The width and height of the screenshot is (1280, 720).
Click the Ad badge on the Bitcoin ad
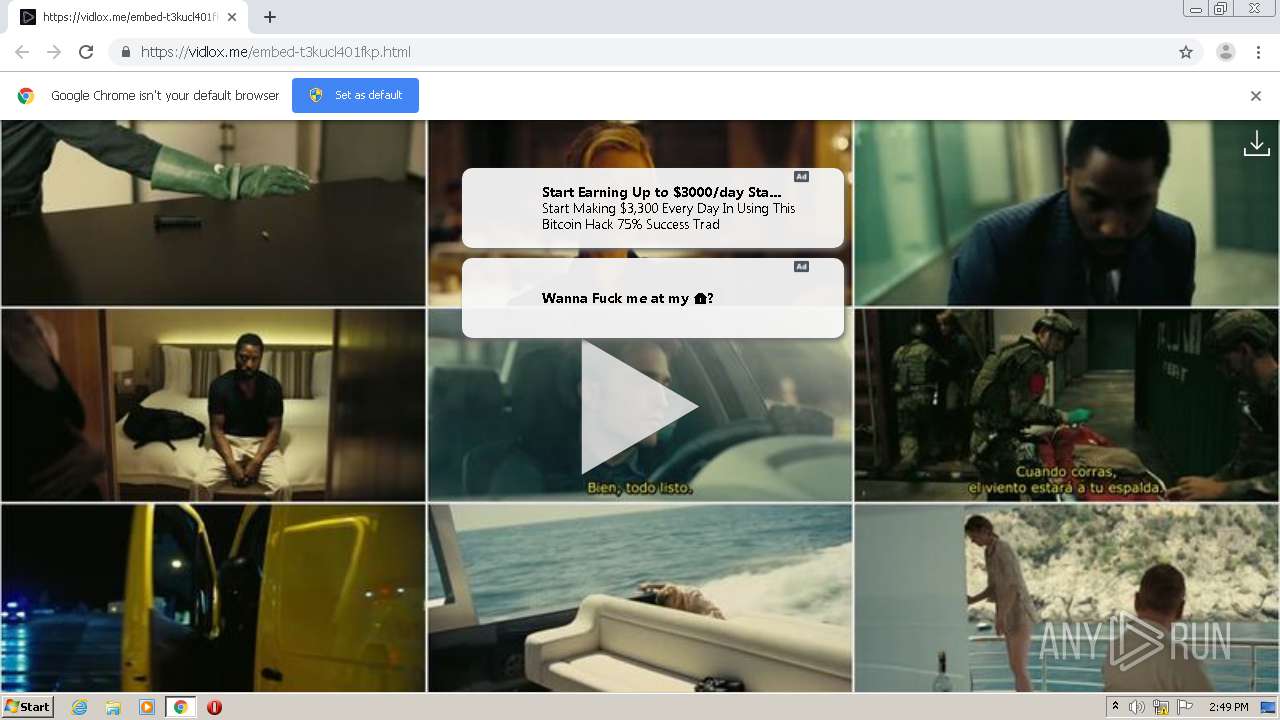tap(801, 176)
